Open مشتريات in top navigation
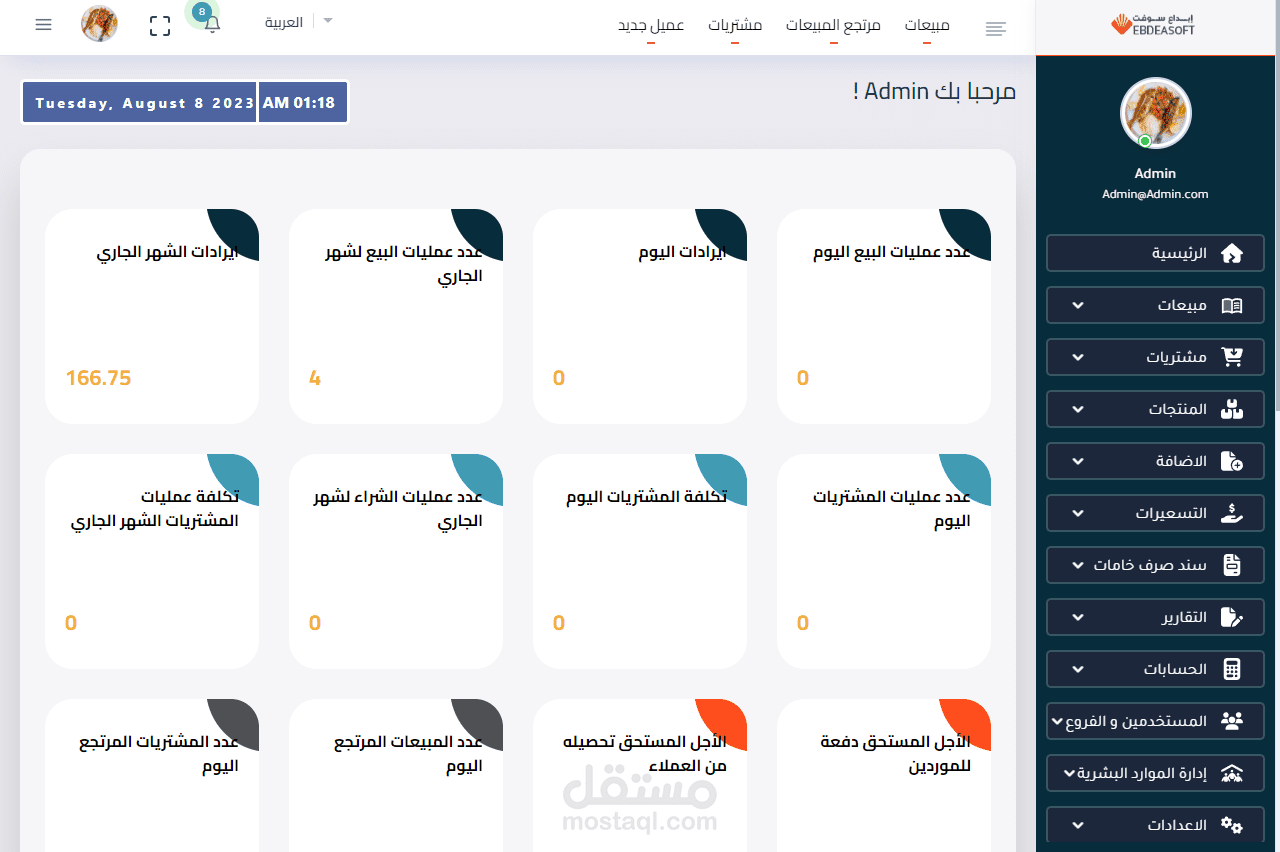The image size is (1280, 852). tap(735, 27)
